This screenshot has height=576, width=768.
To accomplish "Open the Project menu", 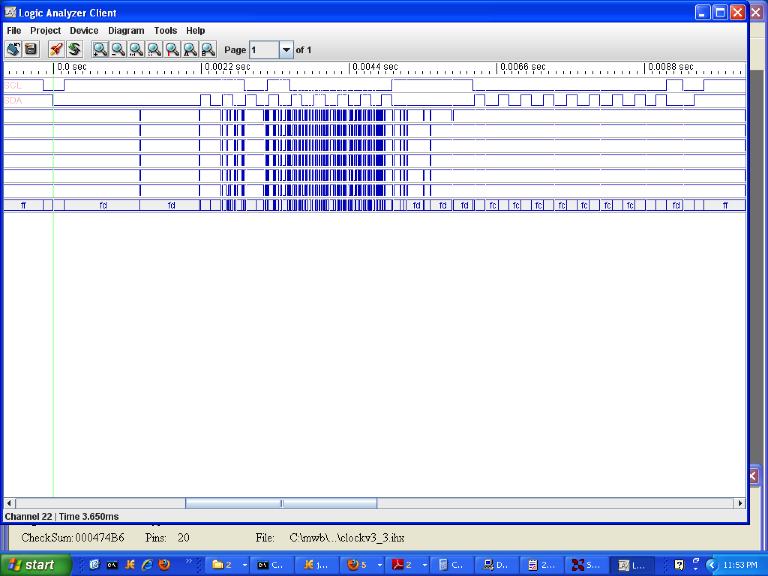I will coord(46,30).
